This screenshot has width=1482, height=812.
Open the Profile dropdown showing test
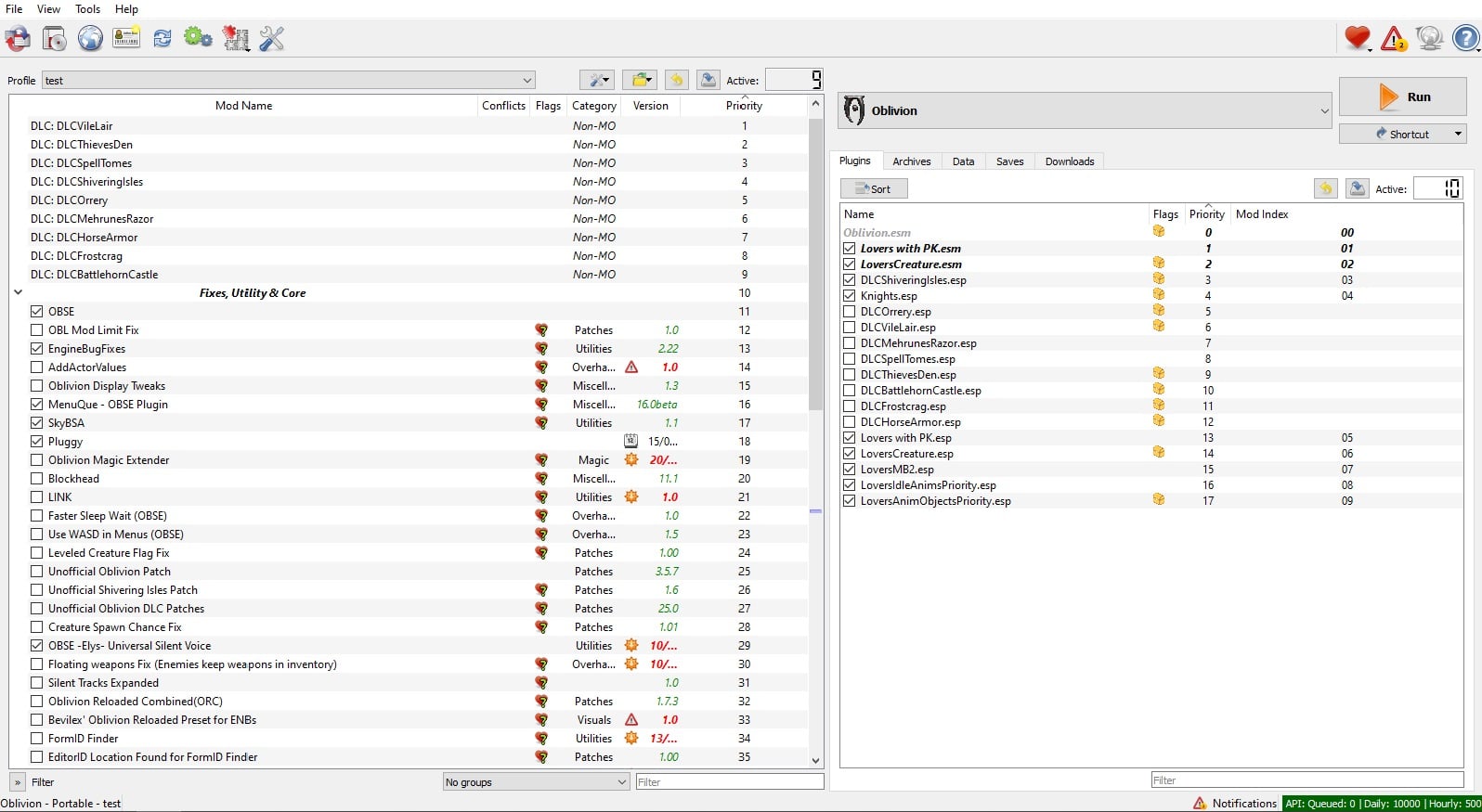(289, 80)
